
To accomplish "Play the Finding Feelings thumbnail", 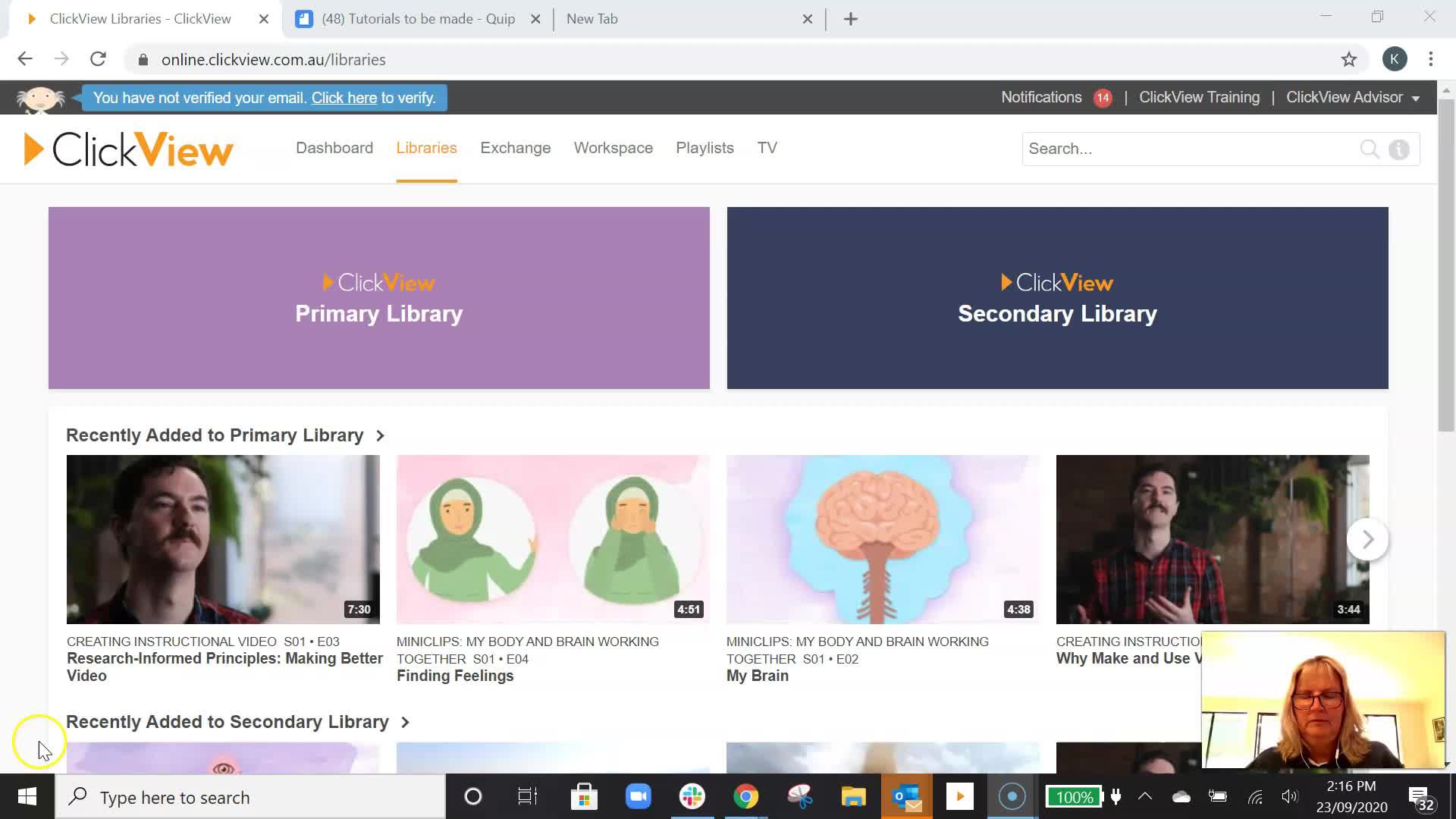I will (553, 539).
